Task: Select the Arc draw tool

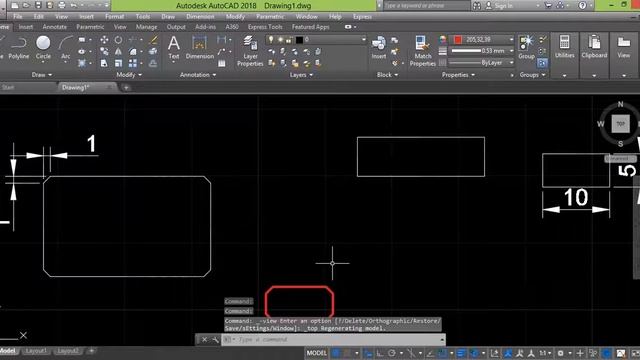Action: point(65,47)
